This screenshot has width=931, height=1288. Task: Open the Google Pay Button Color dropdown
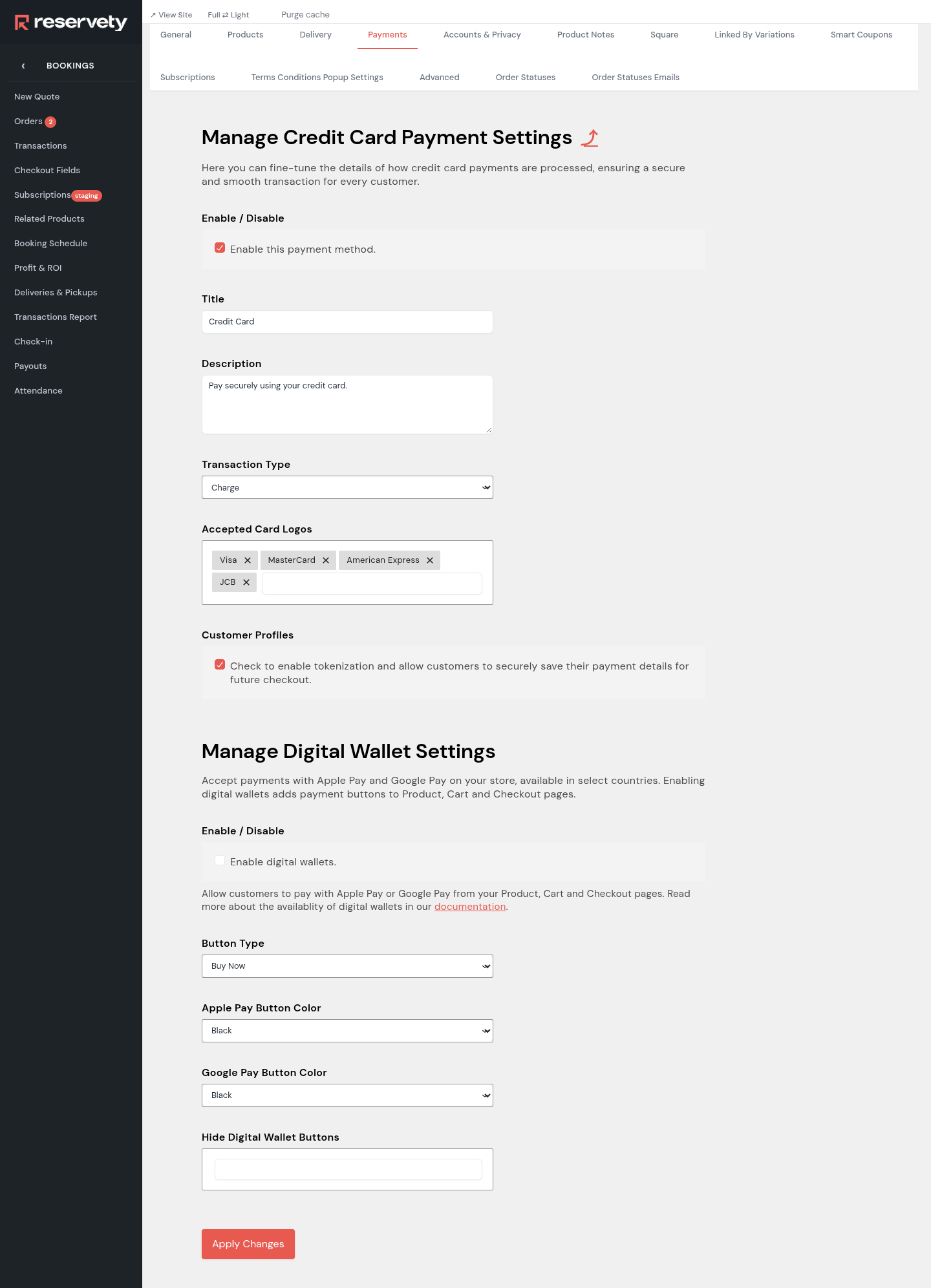click(347, 1095)
